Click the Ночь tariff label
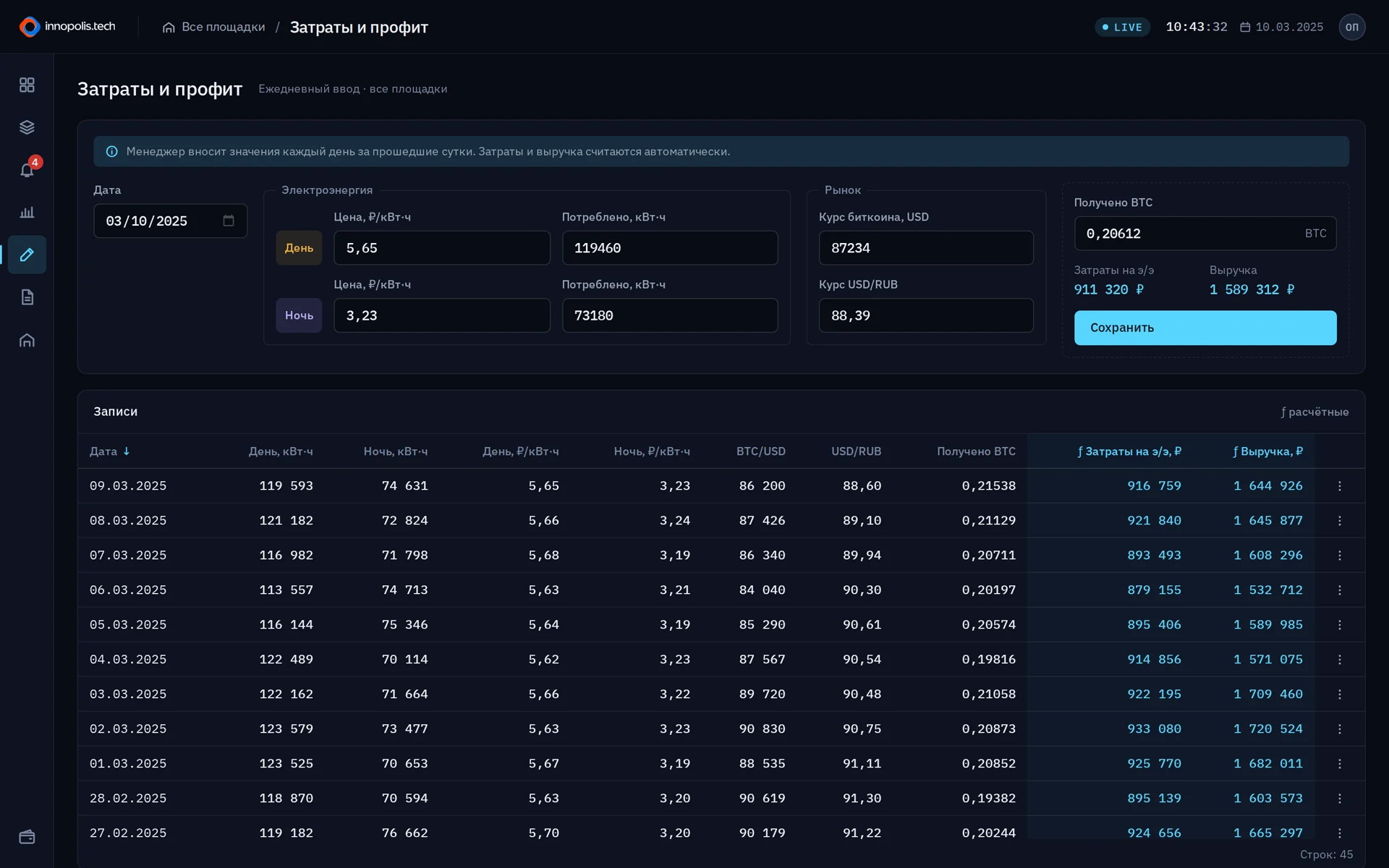This screenshot has height=868, width=1389. 299,315
